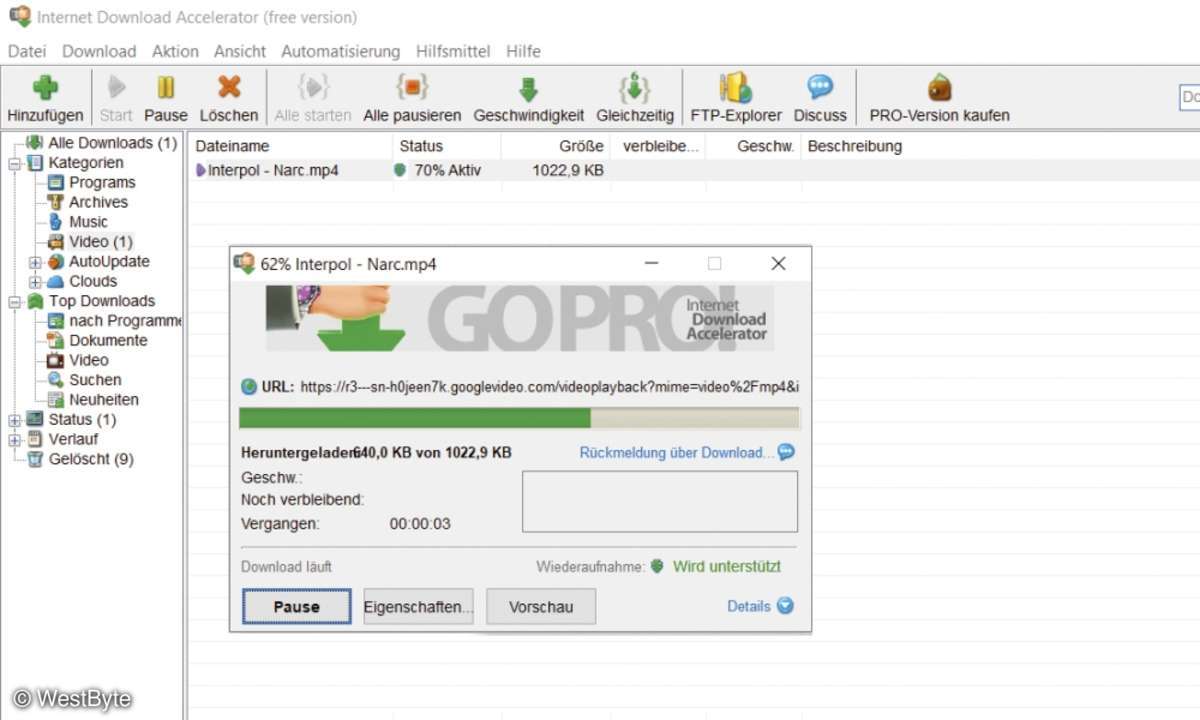
Task: Sort by Geschw. column header
Action: pyautogui.click(x=753, y=146)
